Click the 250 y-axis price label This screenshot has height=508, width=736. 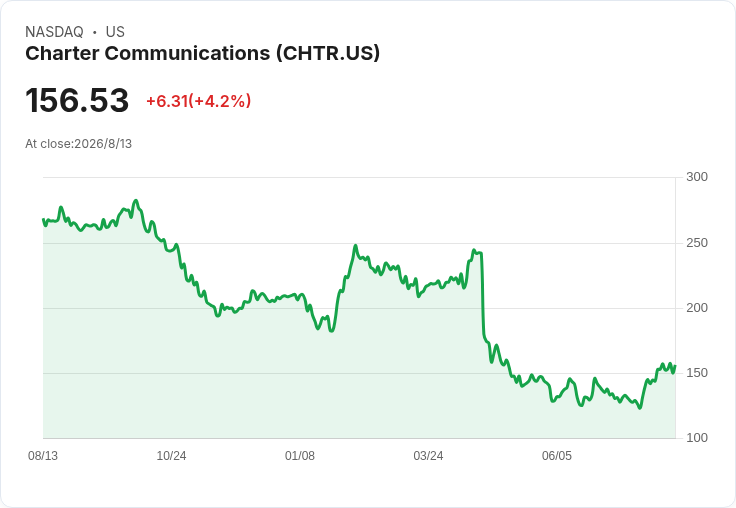[697, 243]
